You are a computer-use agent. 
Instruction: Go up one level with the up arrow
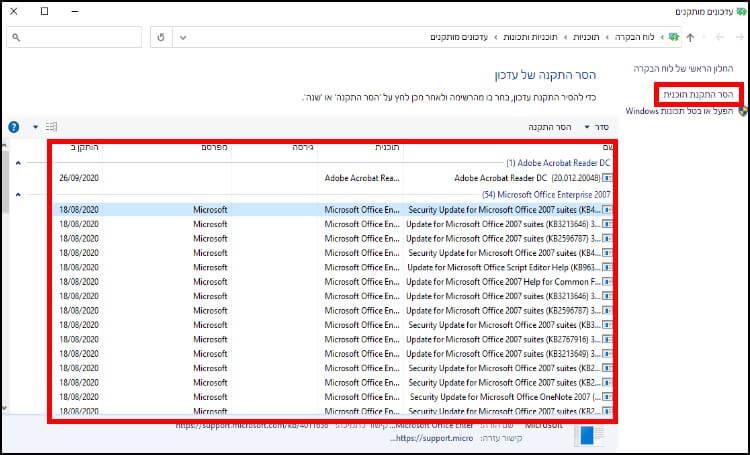tap(690, 37)
